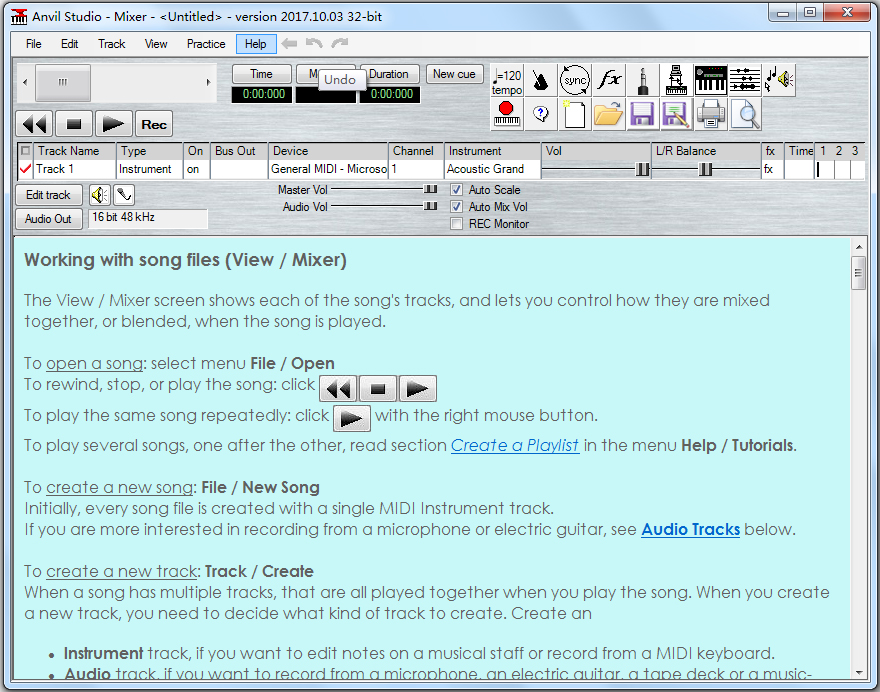Click Track 1 Vol slider handle
This screenshot has height=692, width=880.
642,169
